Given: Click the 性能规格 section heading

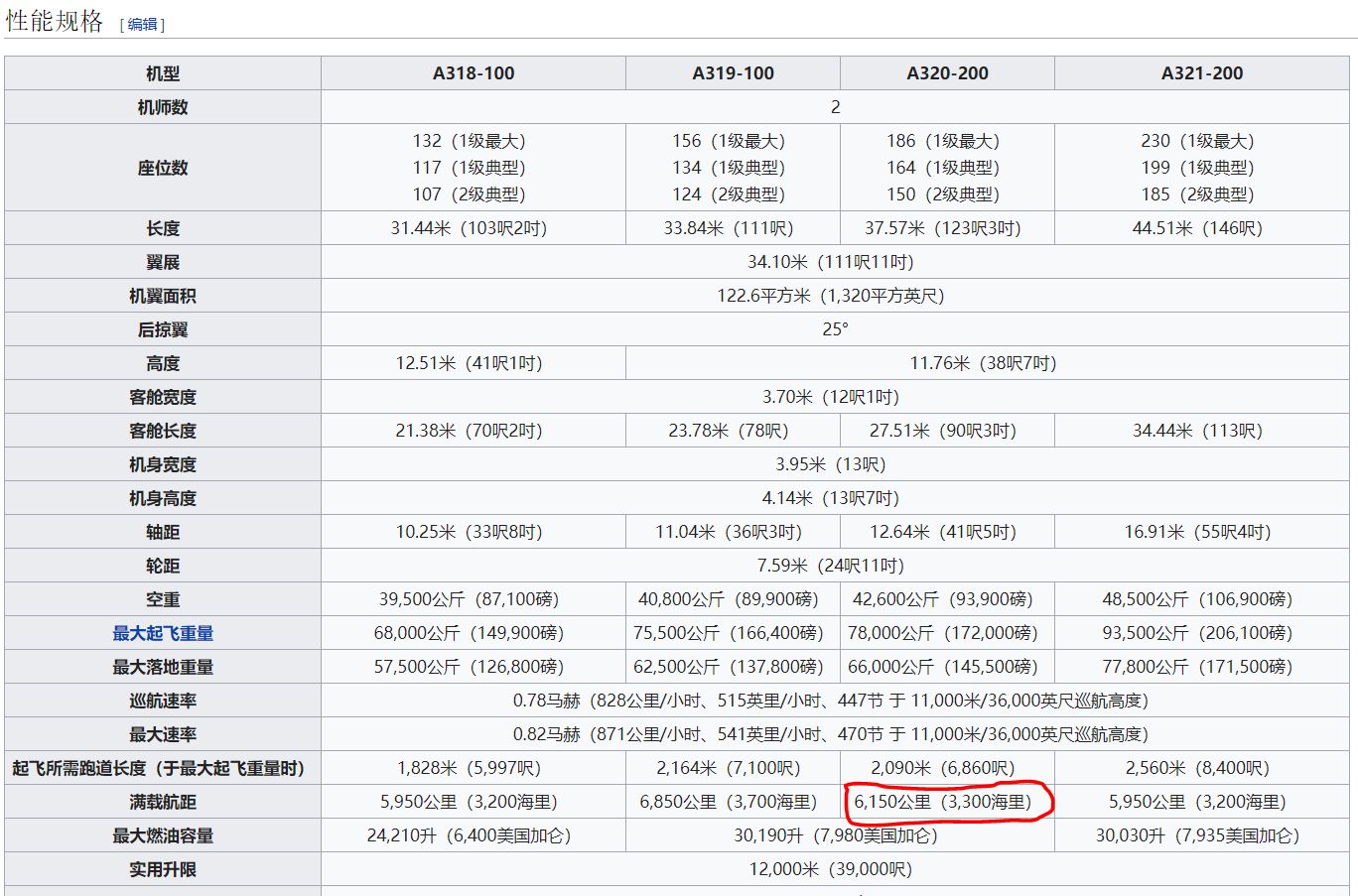Looking at the screenshot, I should click(x=55, y=22).
